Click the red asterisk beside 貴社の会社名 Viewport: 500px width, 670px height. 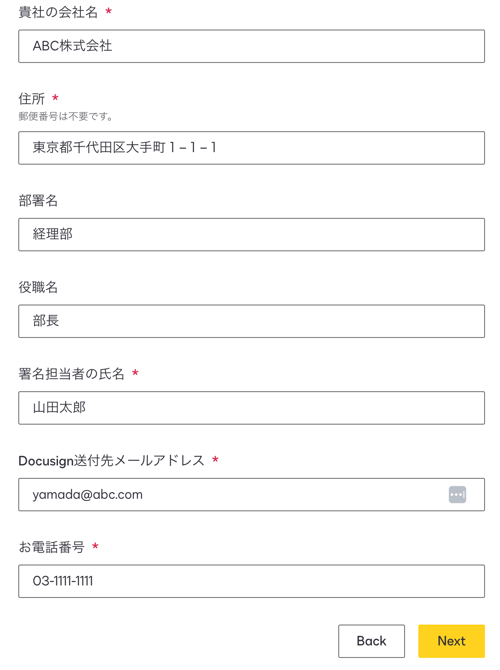click(x=109, y=11)
